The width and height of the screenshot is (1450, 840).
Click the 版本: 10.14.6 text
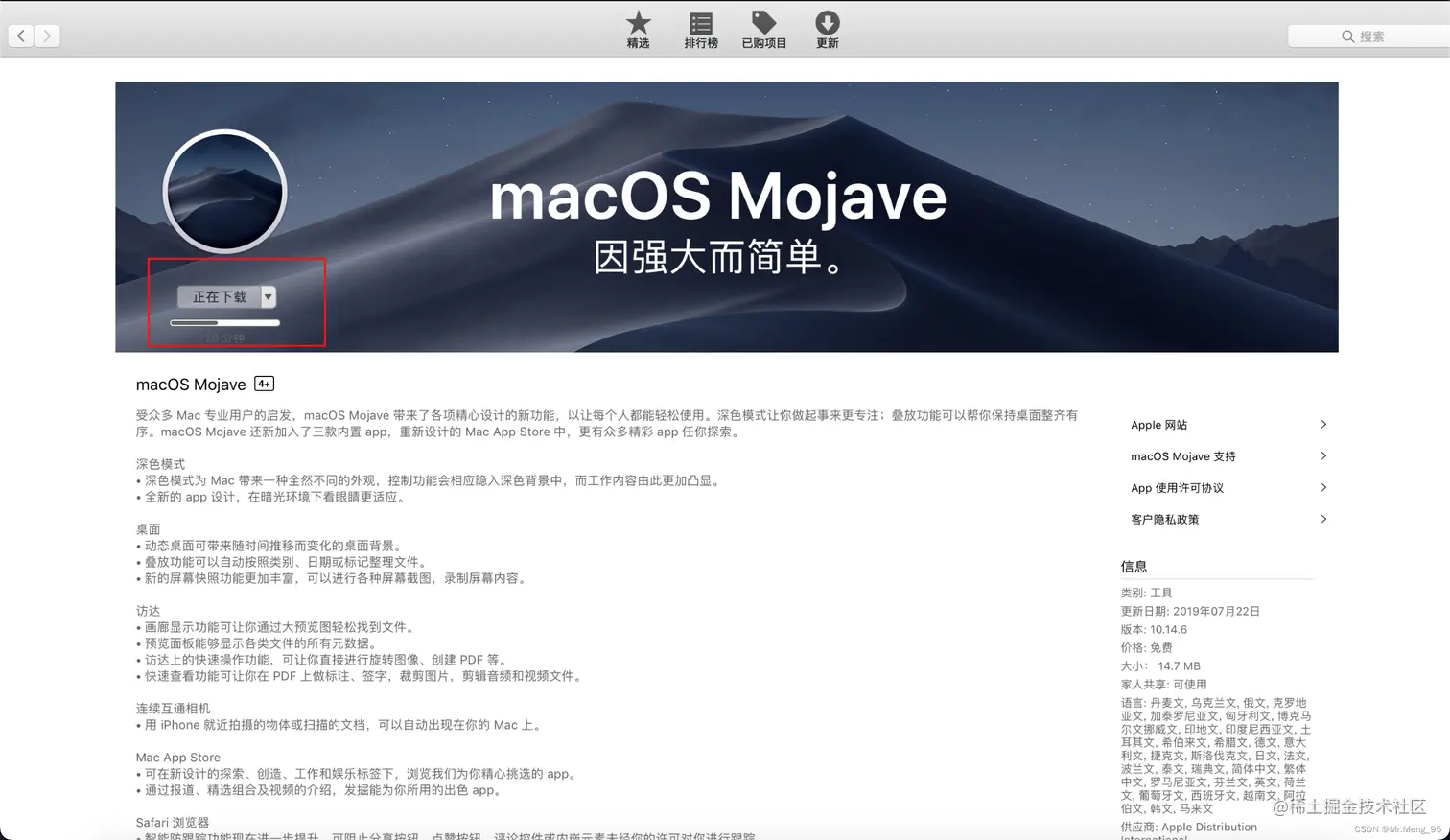pyautogui.click(x=1154, y=629)
